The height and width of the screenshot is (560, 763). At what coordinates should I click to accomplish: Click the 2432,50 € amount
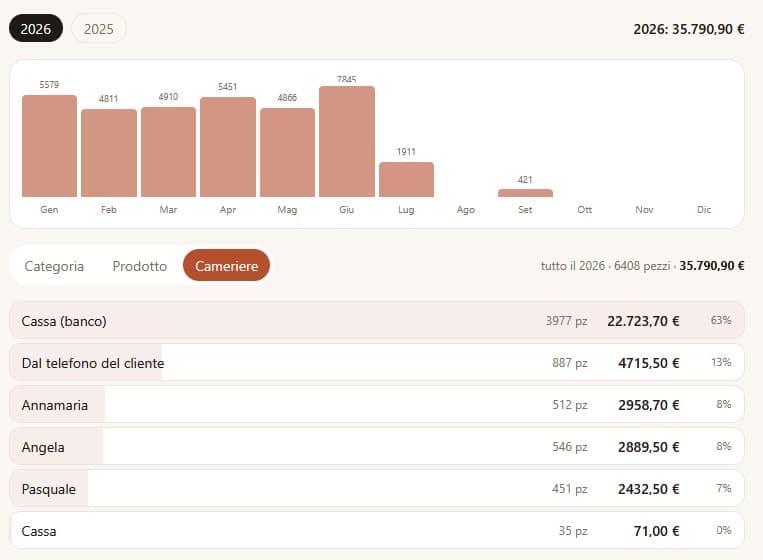(x=649, y=489)
